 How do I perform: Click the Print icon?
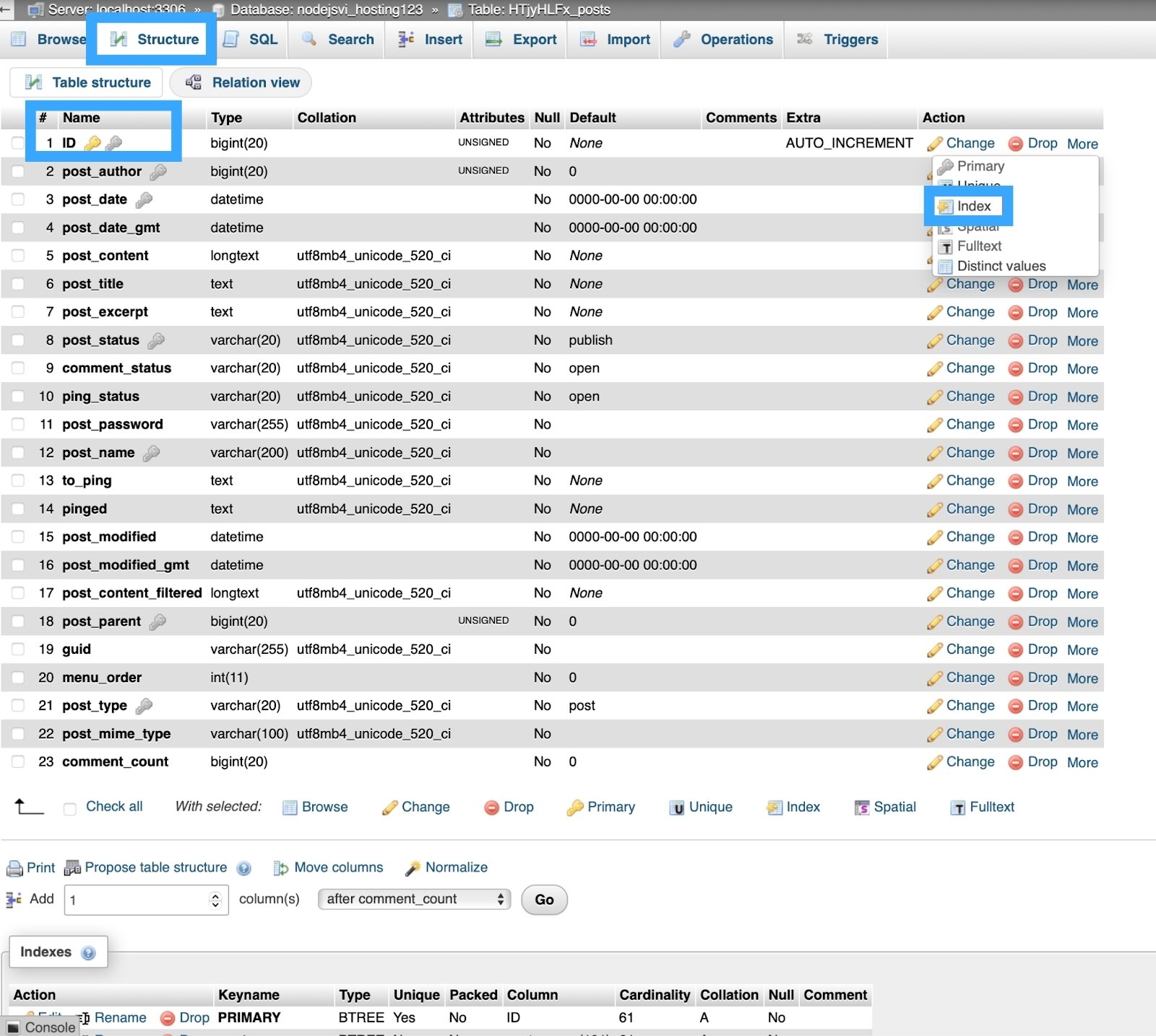pos(14,868)
